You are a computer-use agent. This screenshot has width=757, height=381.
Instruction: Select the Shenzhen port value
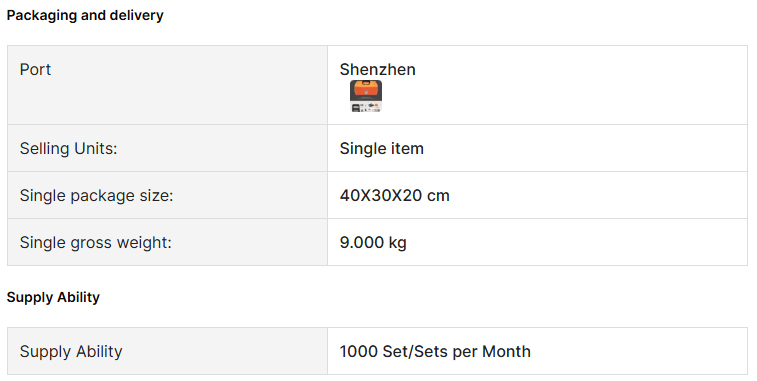[378, 70]
